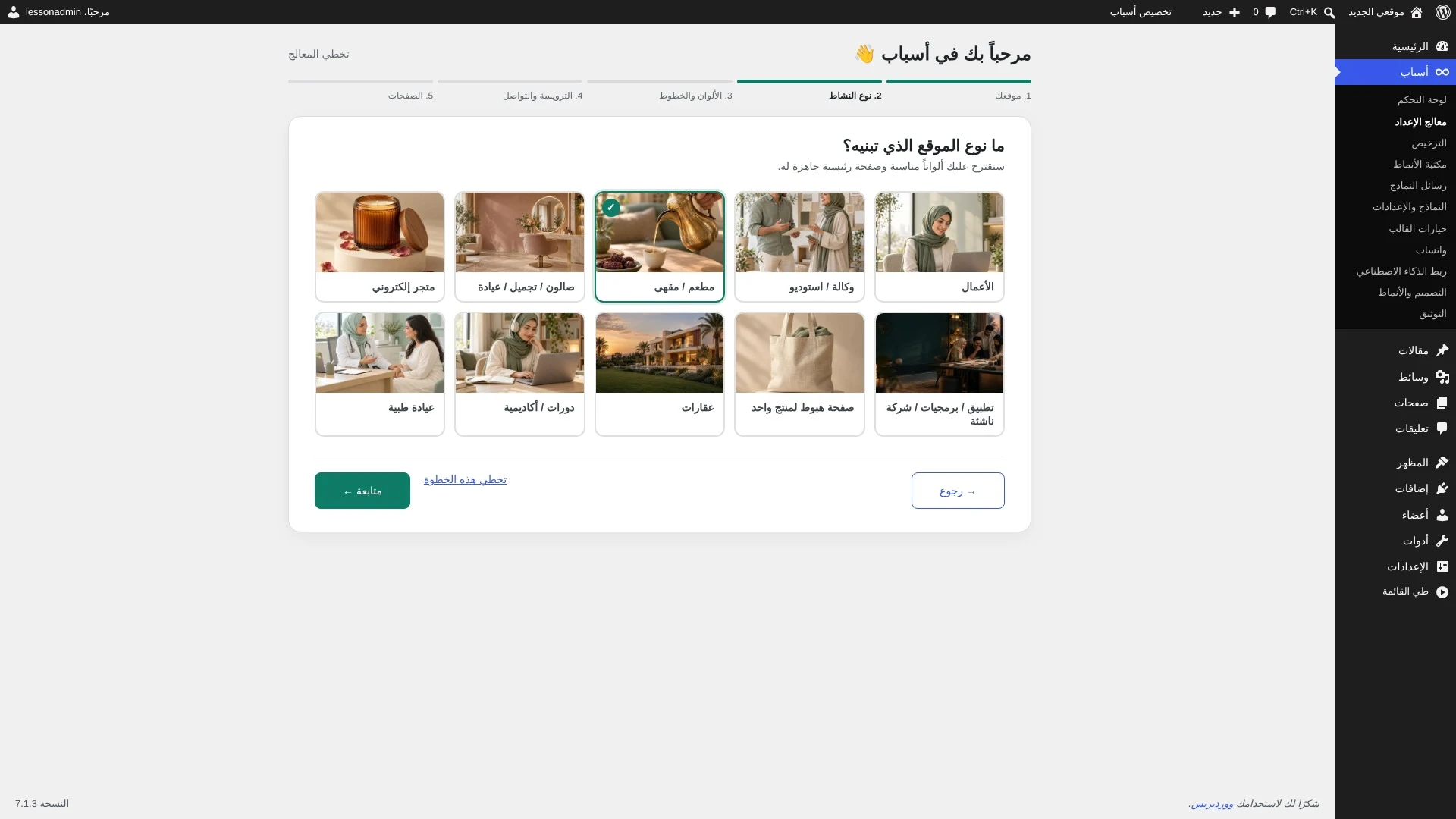Open step 3. الألوان والخطوط

pyautogui.click(x=660, y=90)
